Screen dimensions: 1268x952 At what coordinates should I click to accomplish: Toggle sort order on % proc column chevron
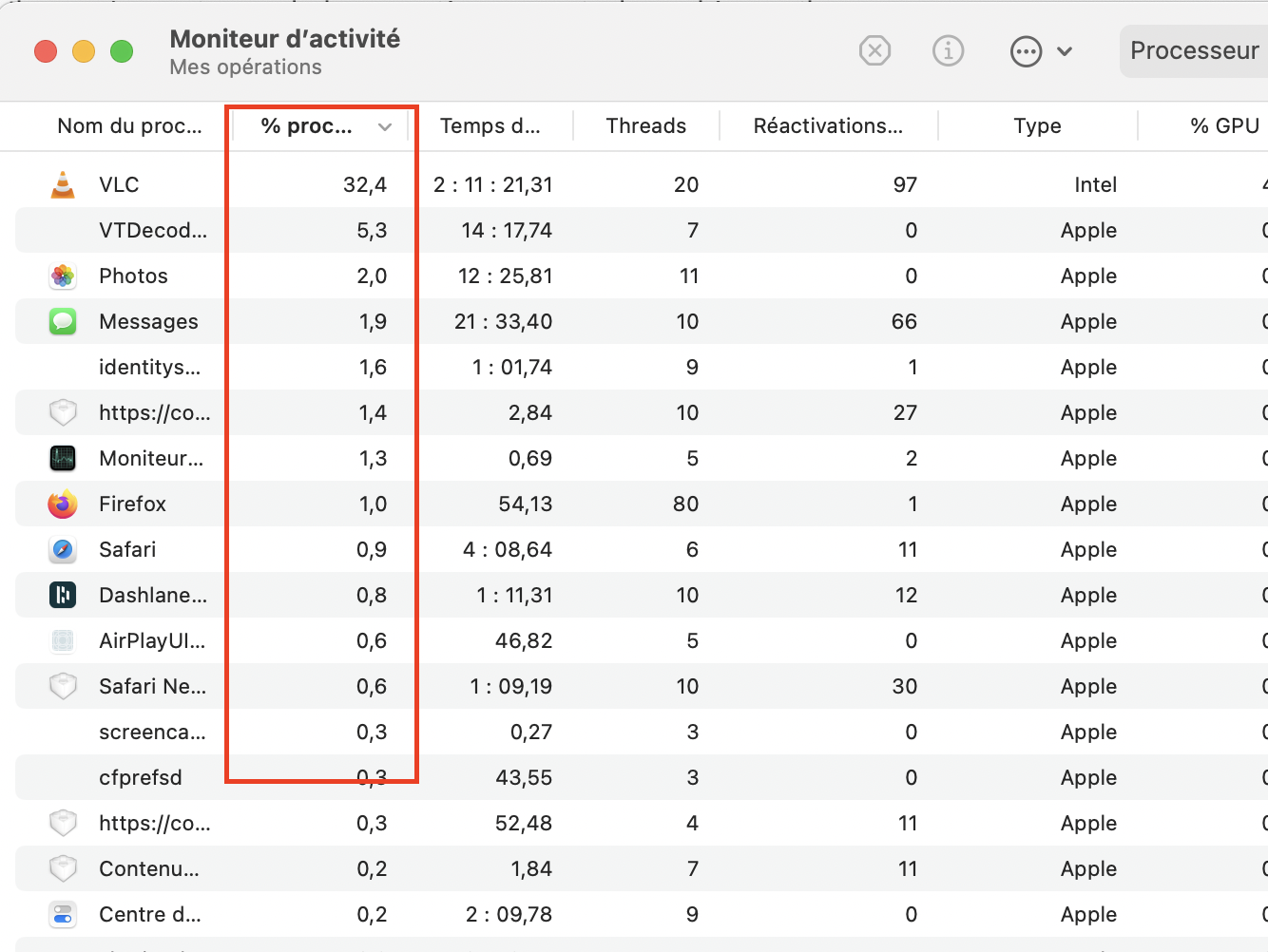click(x=385, y=126)
